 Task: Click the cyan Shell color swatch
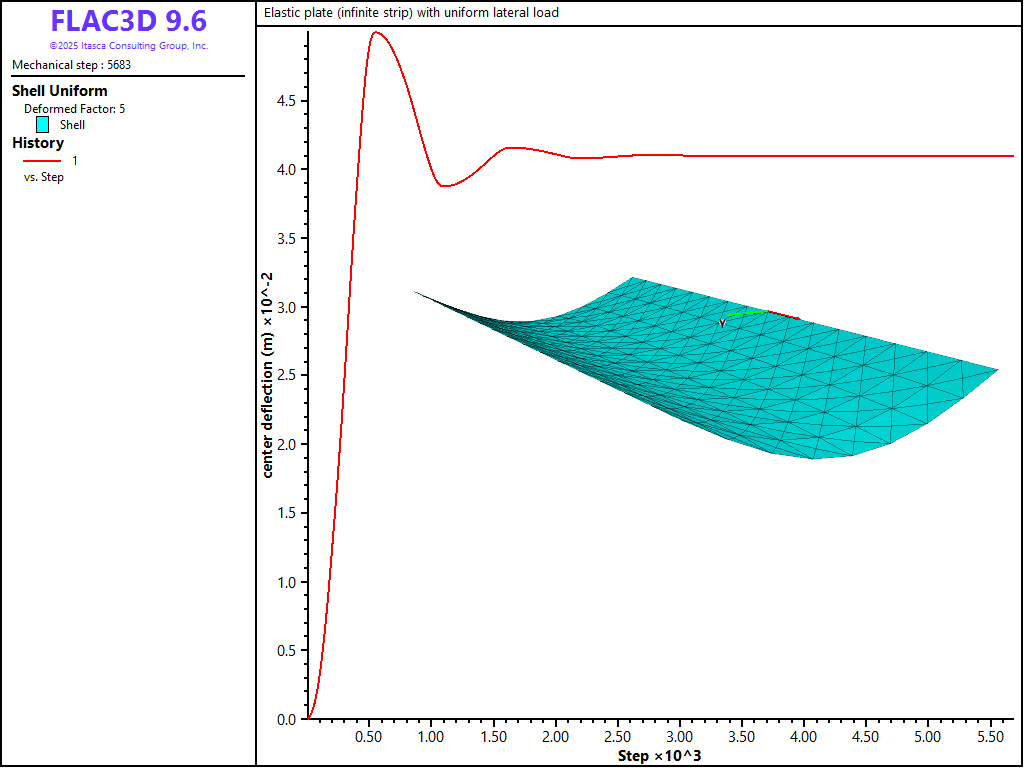pos(43,125)
